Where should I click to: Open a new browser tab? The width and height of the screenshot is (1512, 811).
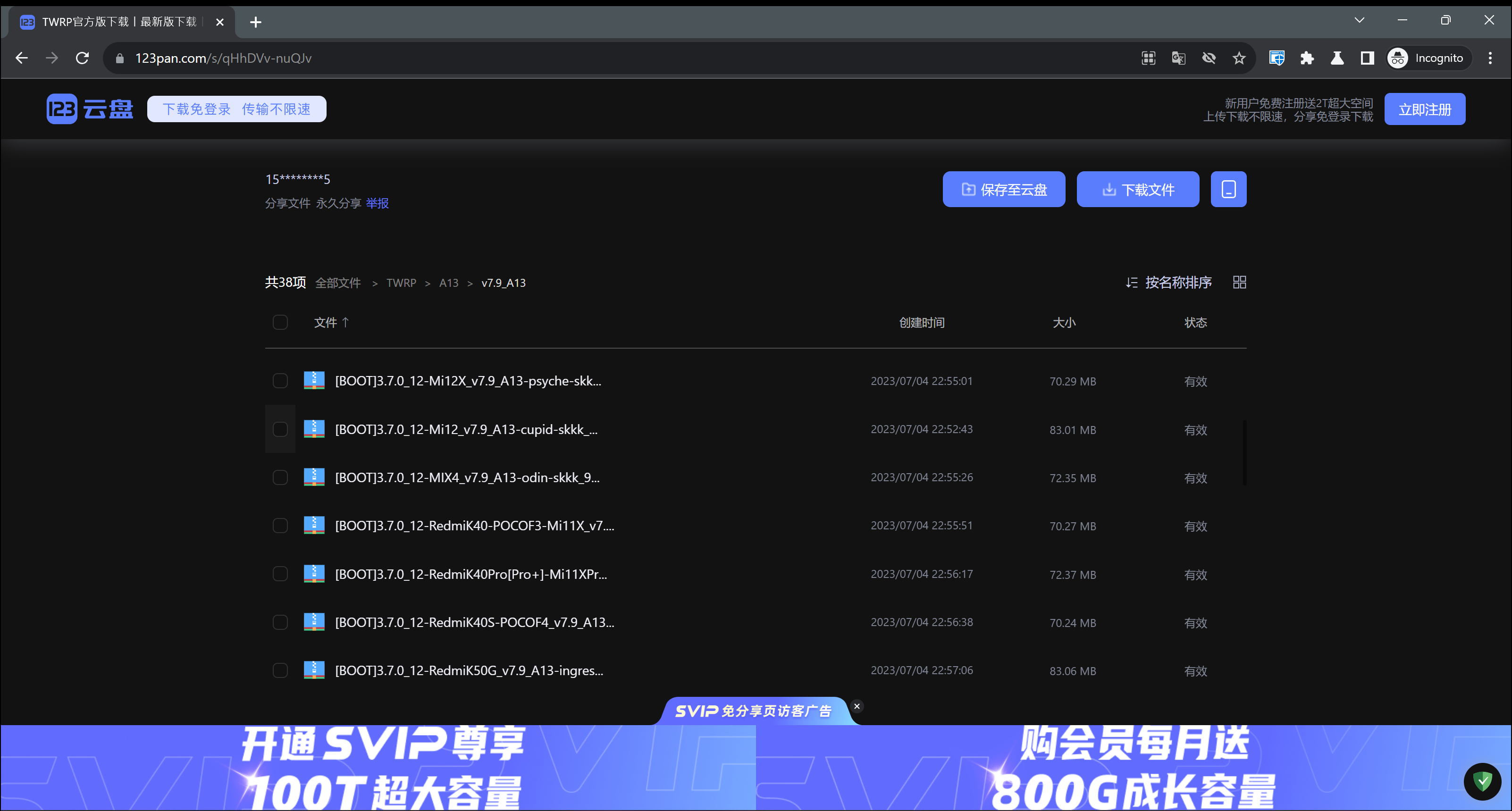pyautogui.click(x=255, y=22)
